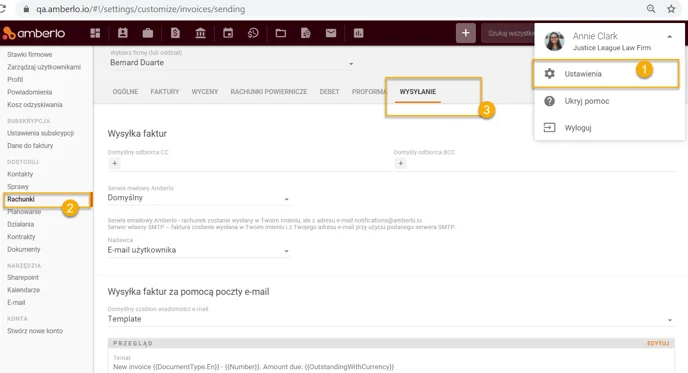The height and width of the screenshot is (373, 688).
Task: Switch to the RACHUNKI POWIERNICZE tab
Action: 269,92
